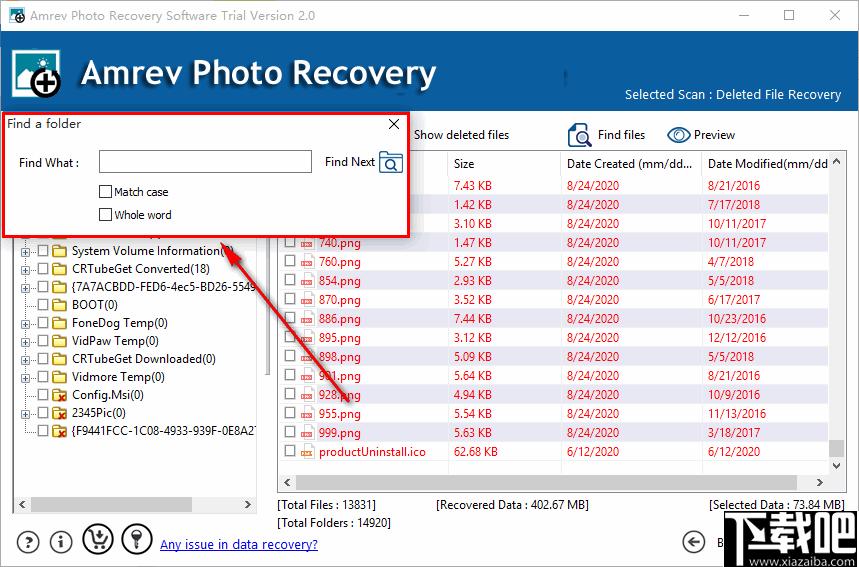Close the Find a folder dialog

pos(393,124)
